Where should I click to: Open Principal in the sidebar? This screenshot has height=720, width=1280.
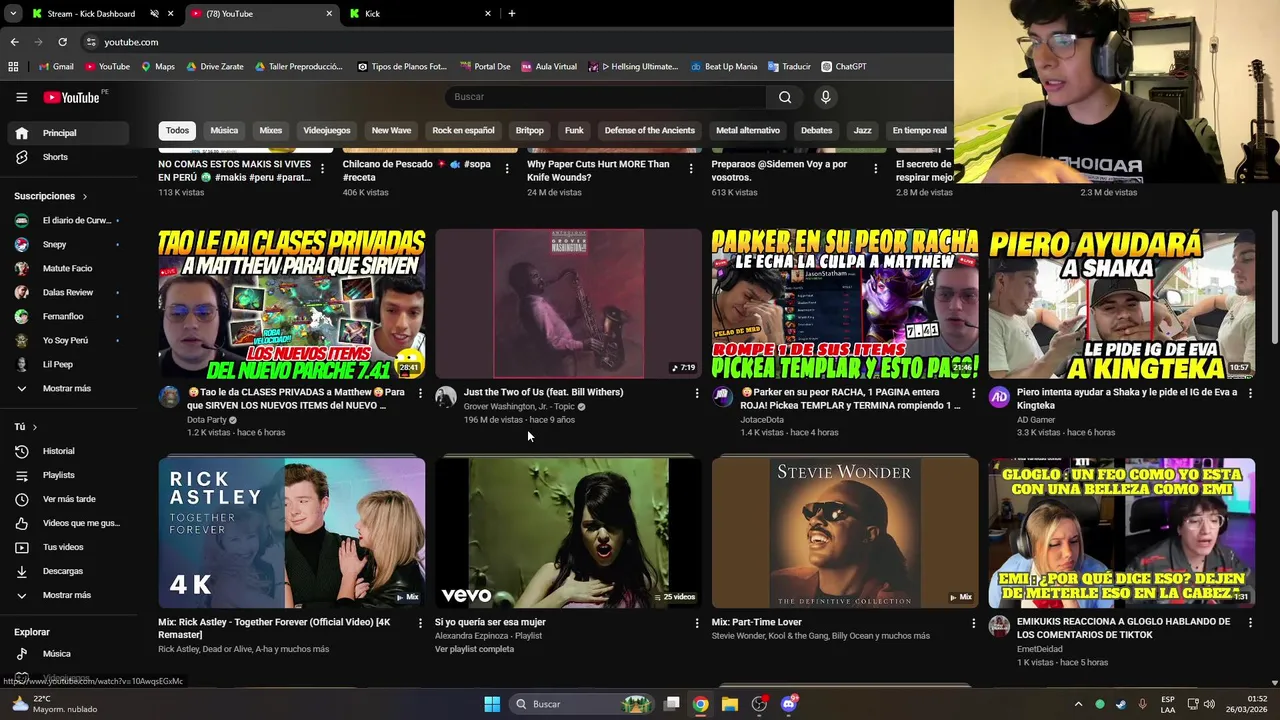coord(68,133)
